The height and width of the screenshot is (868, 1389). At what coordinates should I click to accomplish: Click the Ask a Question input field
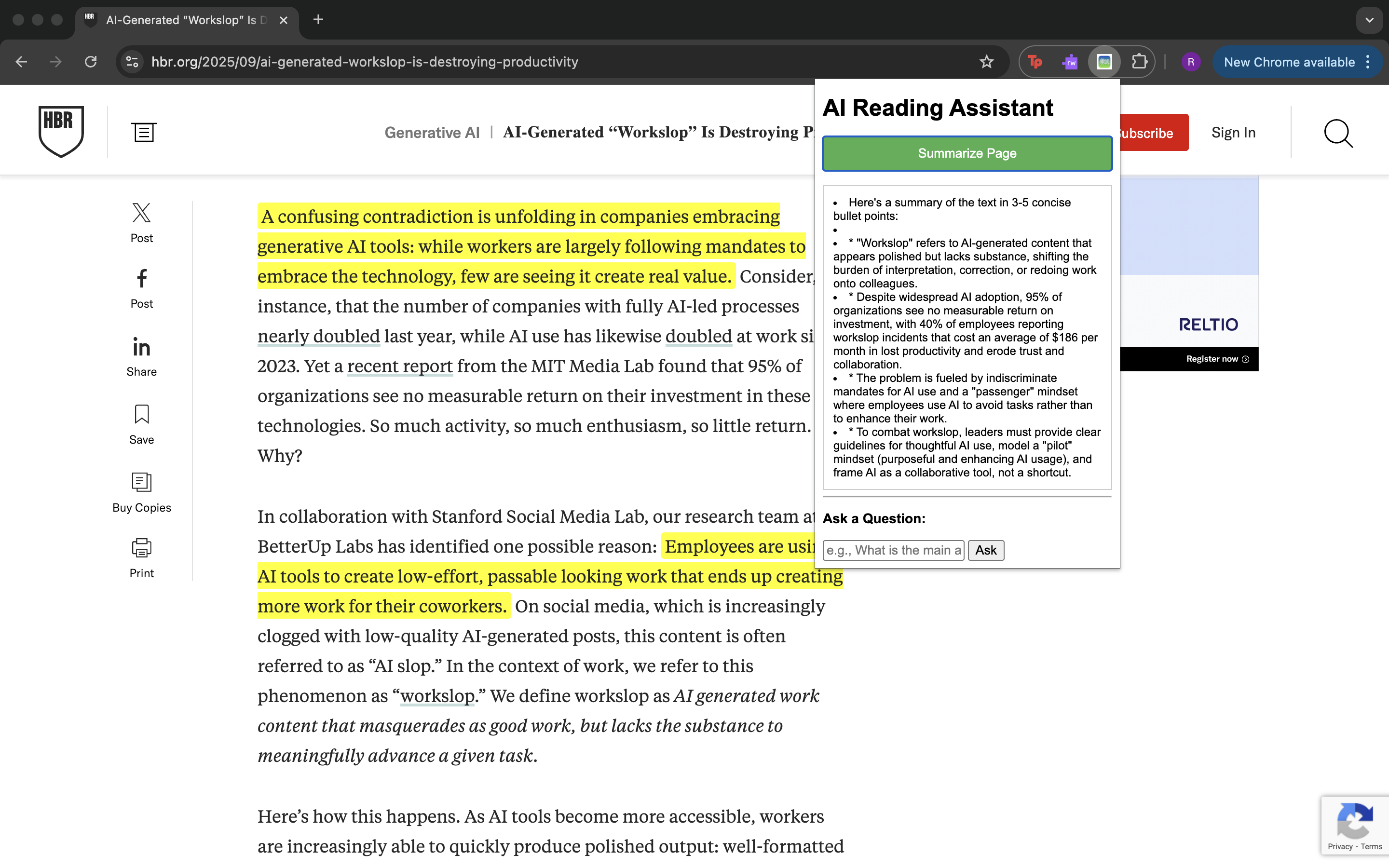click(893, 550)
